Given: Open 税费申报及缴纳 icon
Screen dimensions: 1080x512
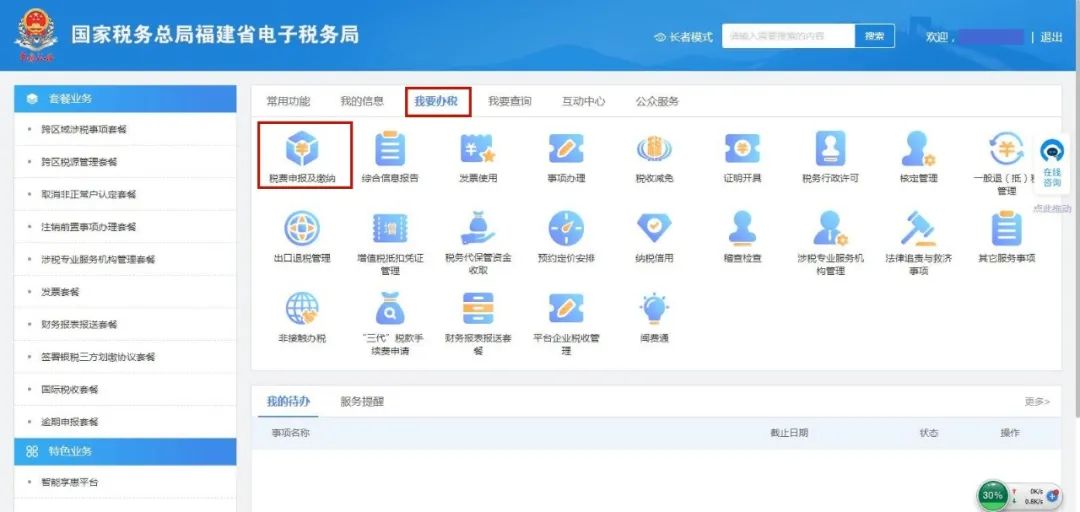Looking at the screenshot, I should click(x=302, y=150).
